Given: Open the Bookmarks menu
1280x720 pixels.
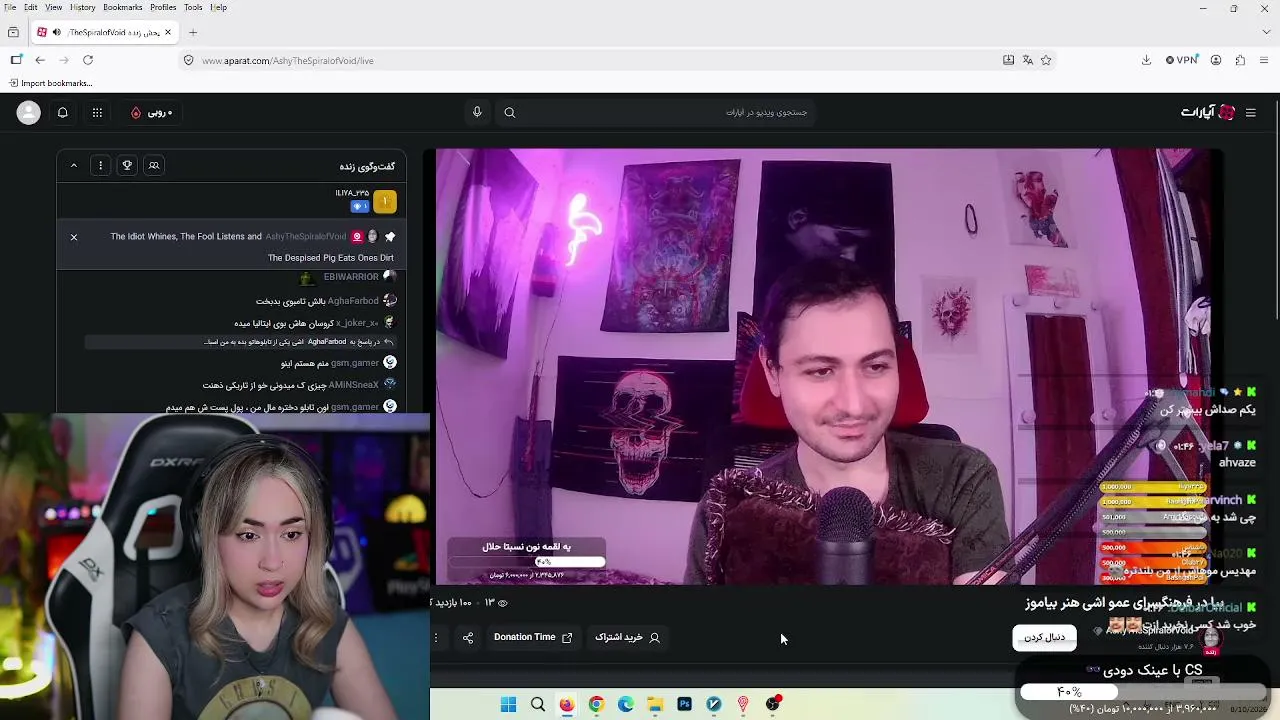Looking at the screenshot, I should click(x=123, y=7).
